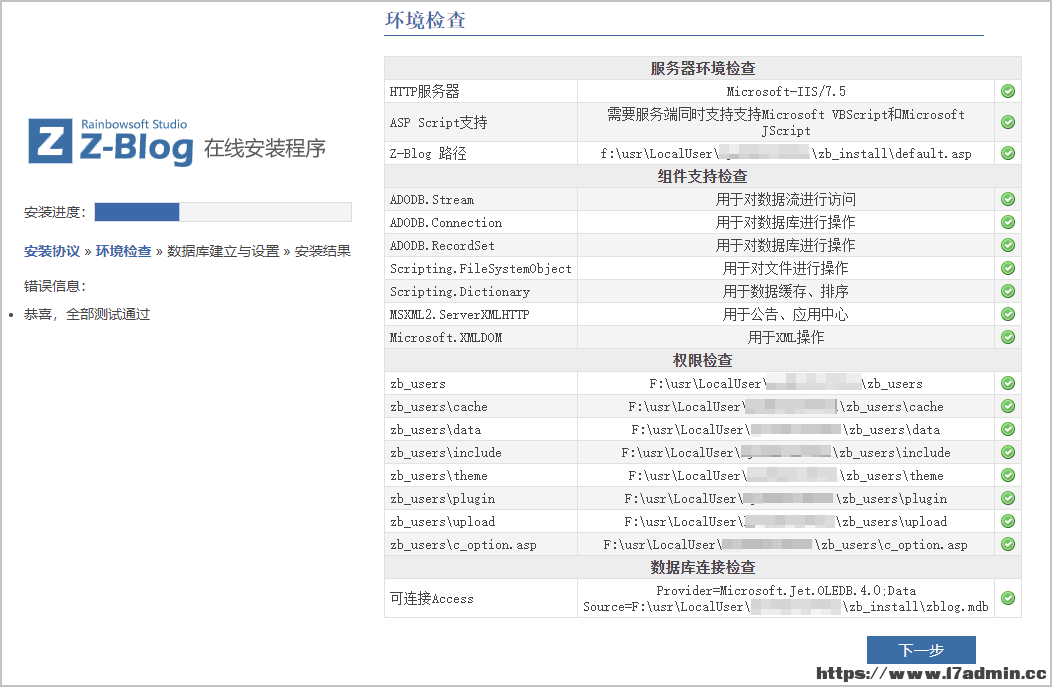The image size is (1052, 687).
Task: Click the Z-Blog logo icon
Action: click(50, 142)
